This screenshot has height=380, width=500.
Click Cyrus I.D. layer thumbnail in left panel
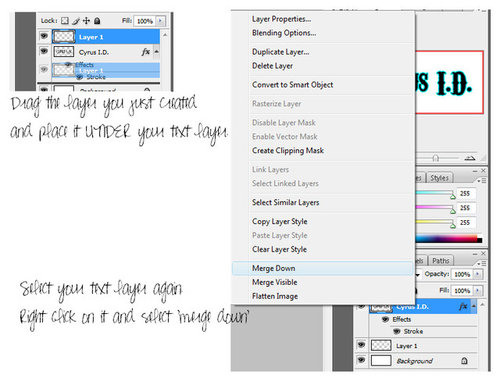(64, 52)
